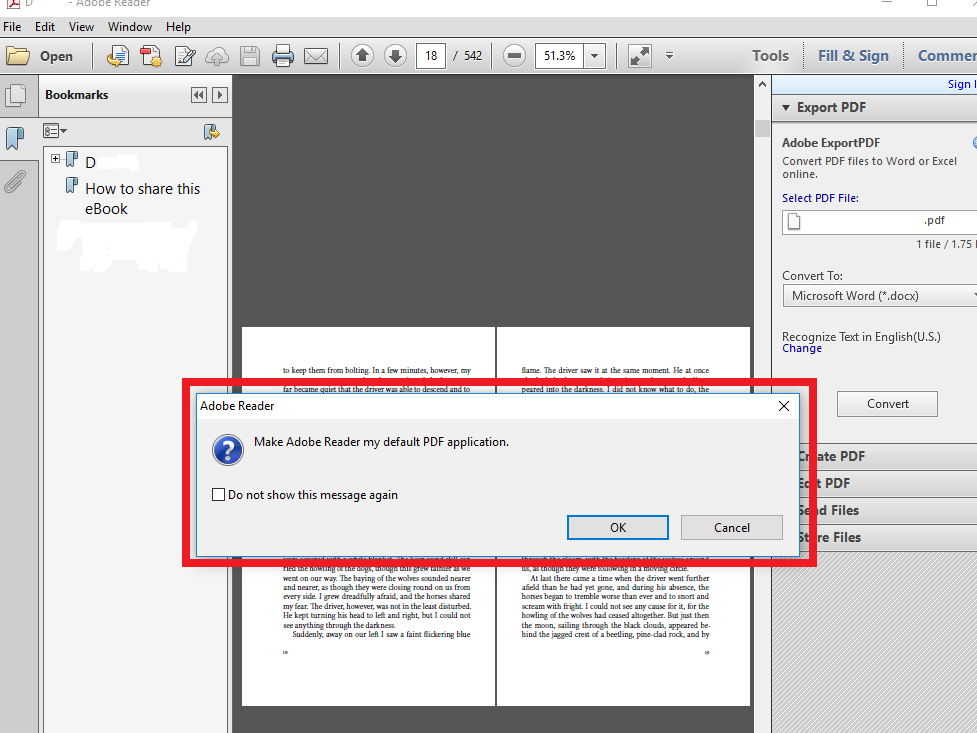Click the Create PDF toolbar icon
The width and height of the screenshot is (977, 733).
(x=151, y=56)
